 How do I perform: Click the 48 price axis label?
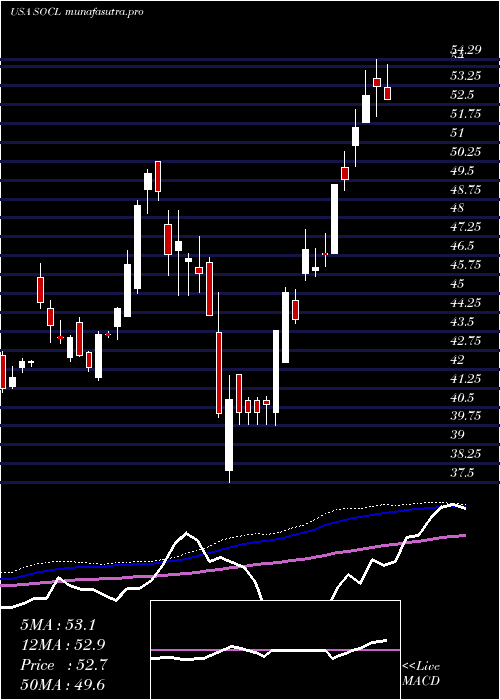(x=458, y=208)
